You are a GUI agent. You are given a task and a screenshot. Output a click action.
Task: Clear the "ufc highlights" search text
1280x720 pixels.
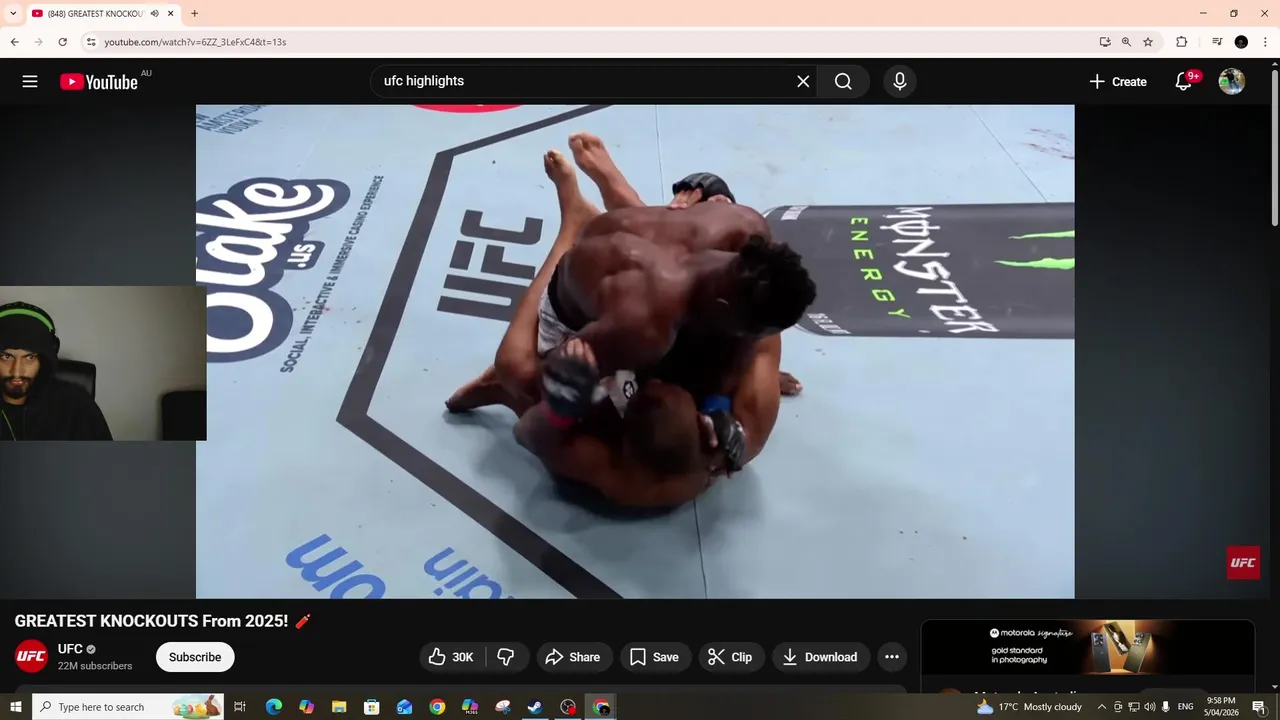point(803,82)
